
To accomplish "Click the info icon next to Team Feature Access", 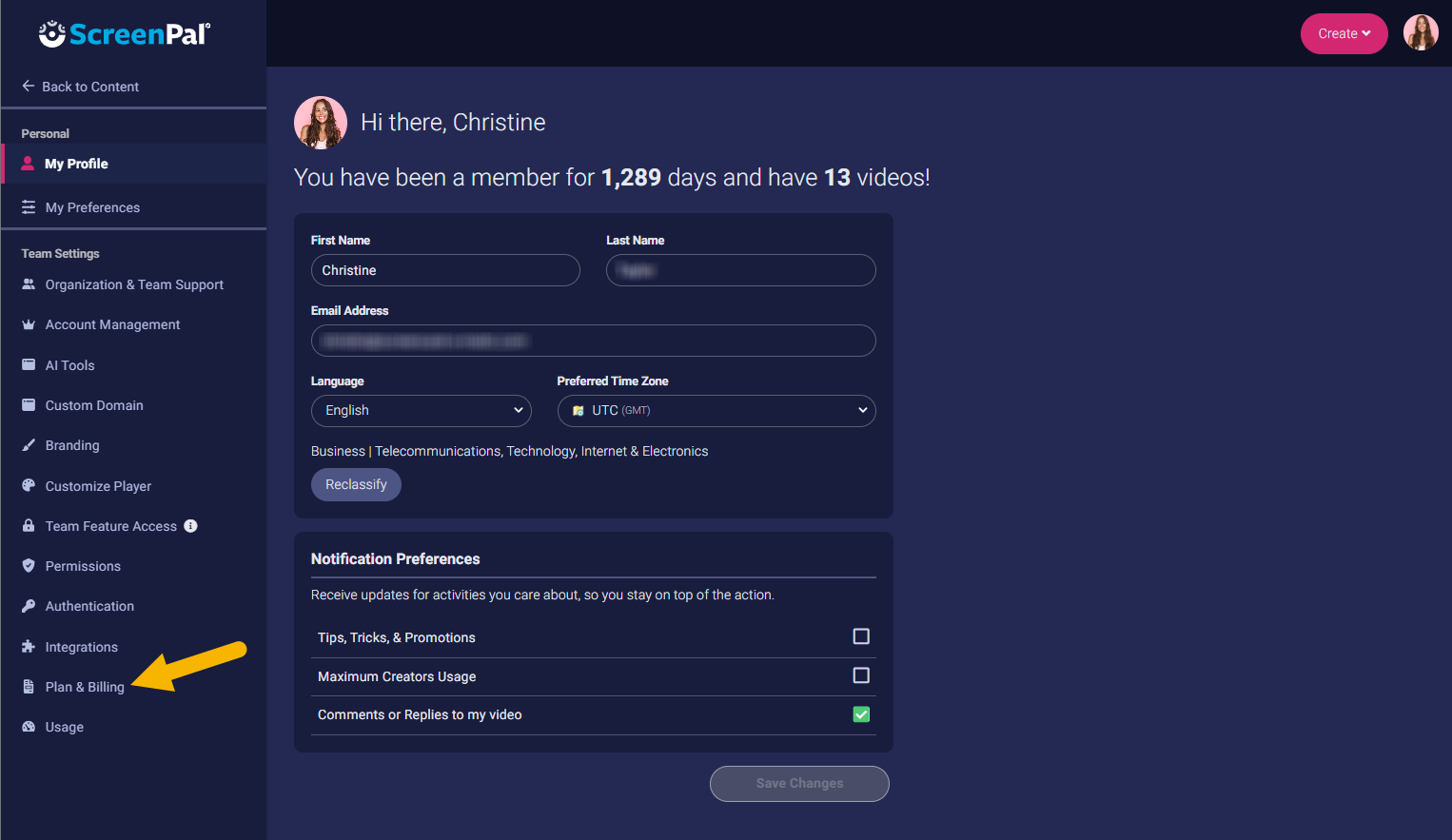I will click(190, 526).
